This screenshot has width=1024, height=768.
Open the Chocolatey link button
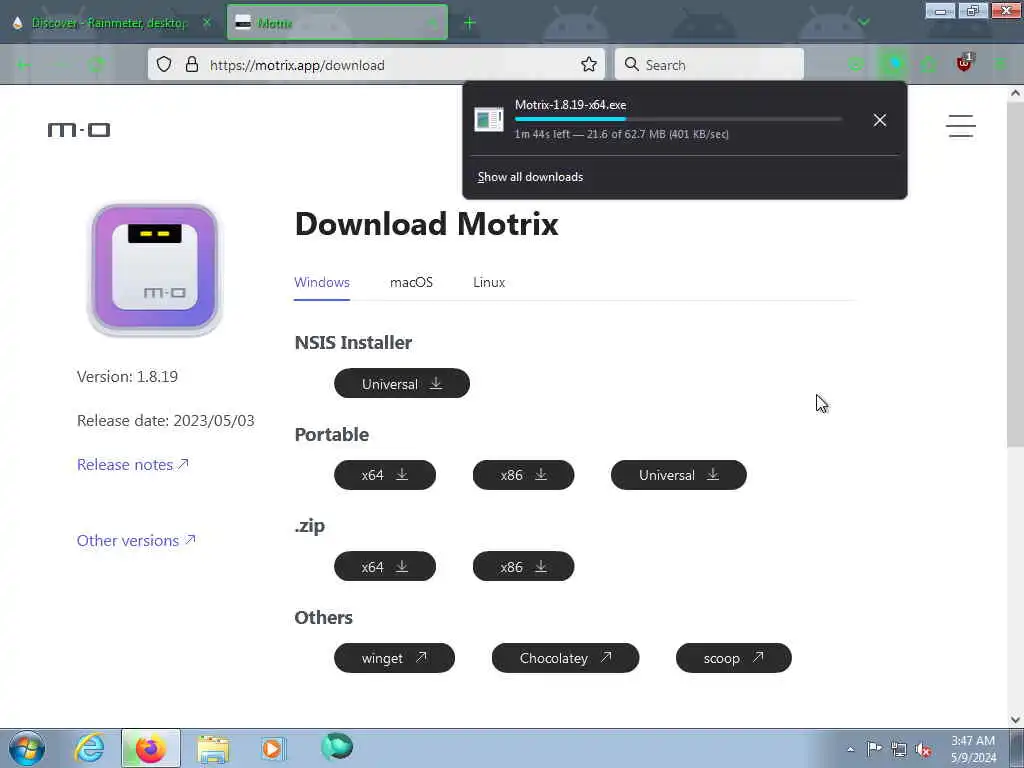click(566, 658)
